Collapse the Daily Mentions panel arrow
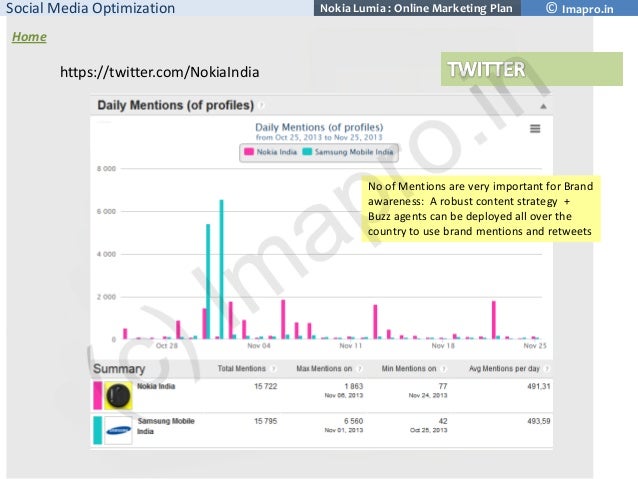The height and width of the screenshot is (479, 638). (x=543, y=107)
